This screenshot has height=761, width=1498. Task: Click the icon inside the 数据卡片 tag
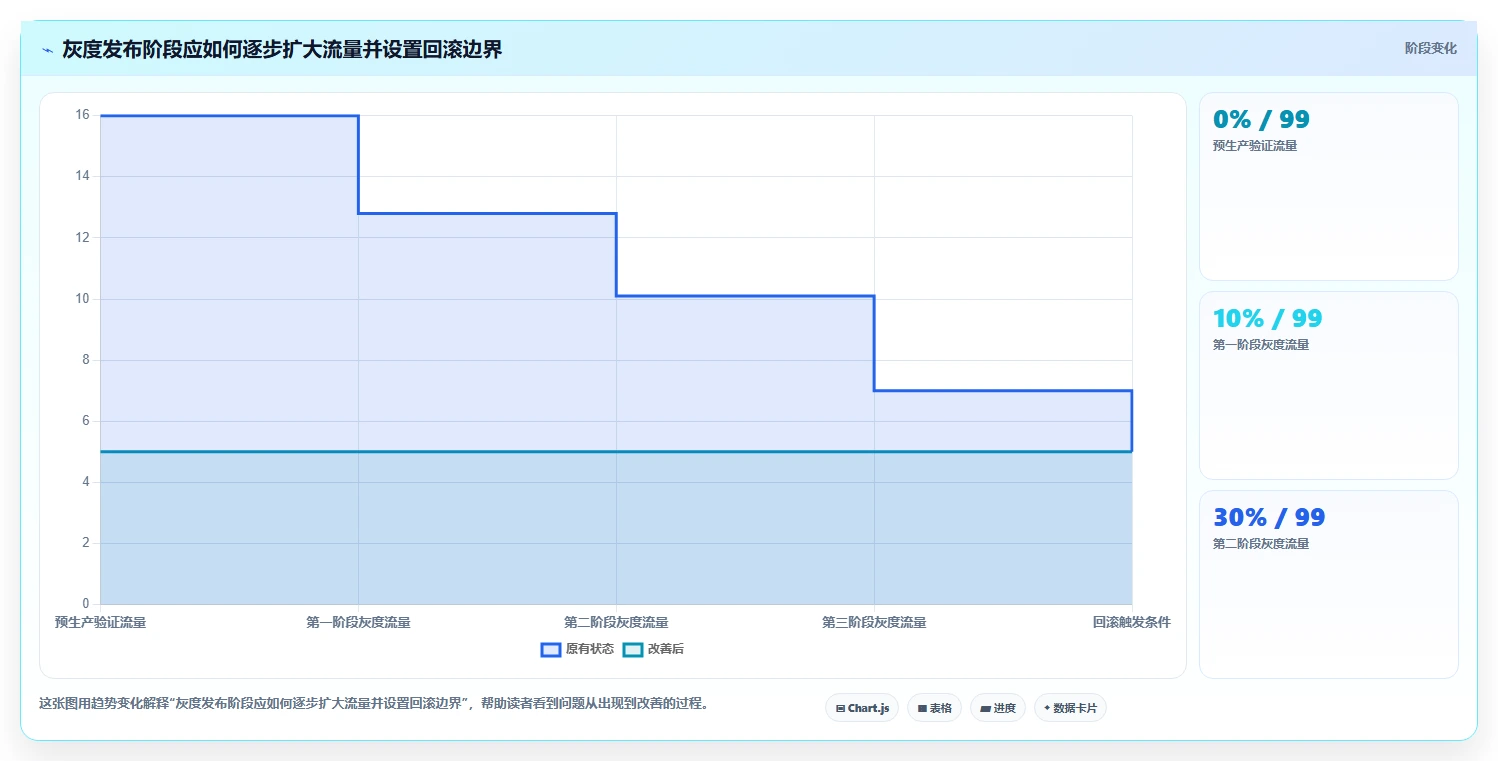pyautogui.click(x=1047, y=708)
